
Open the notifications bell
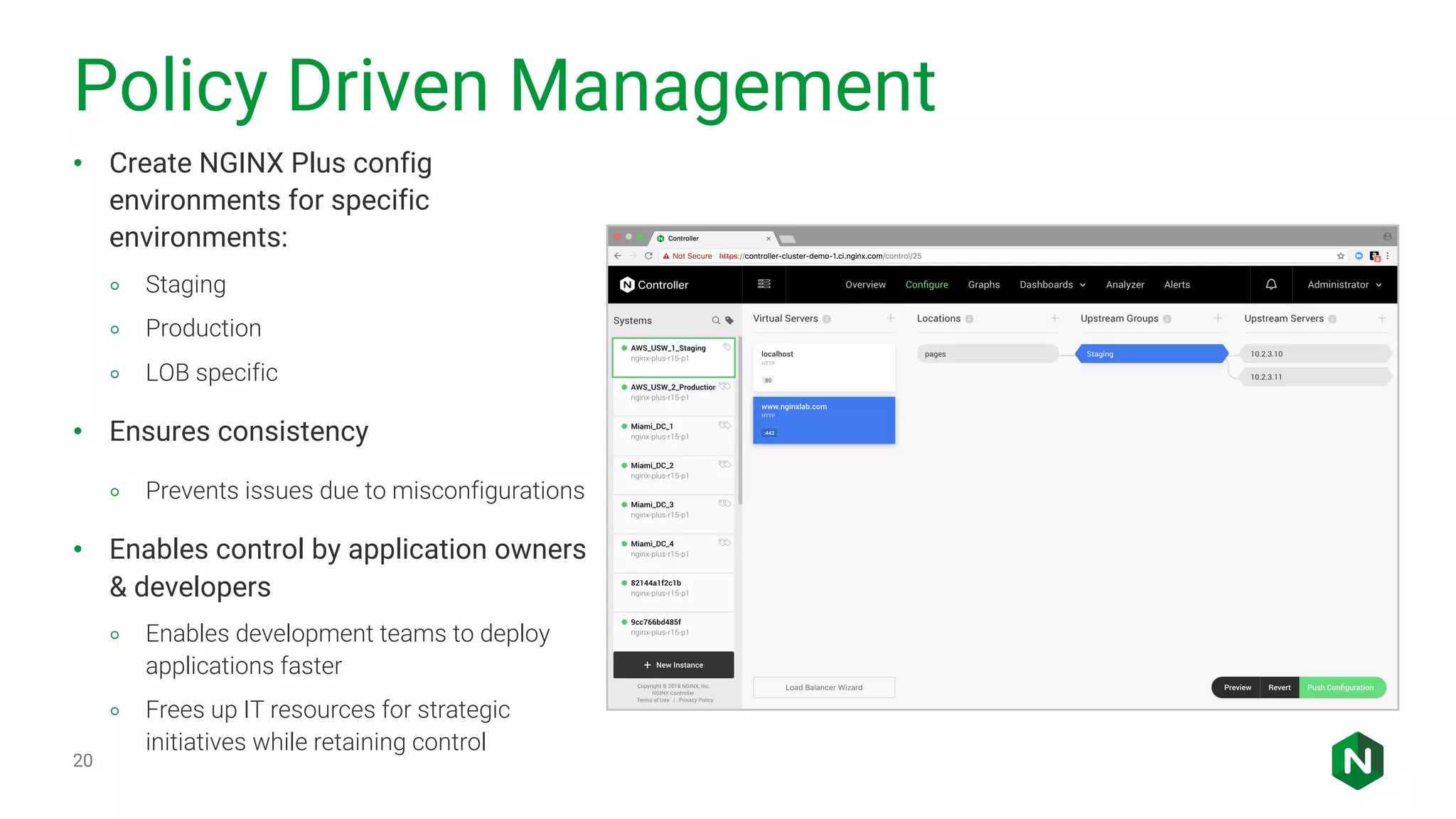point(1271,284)
